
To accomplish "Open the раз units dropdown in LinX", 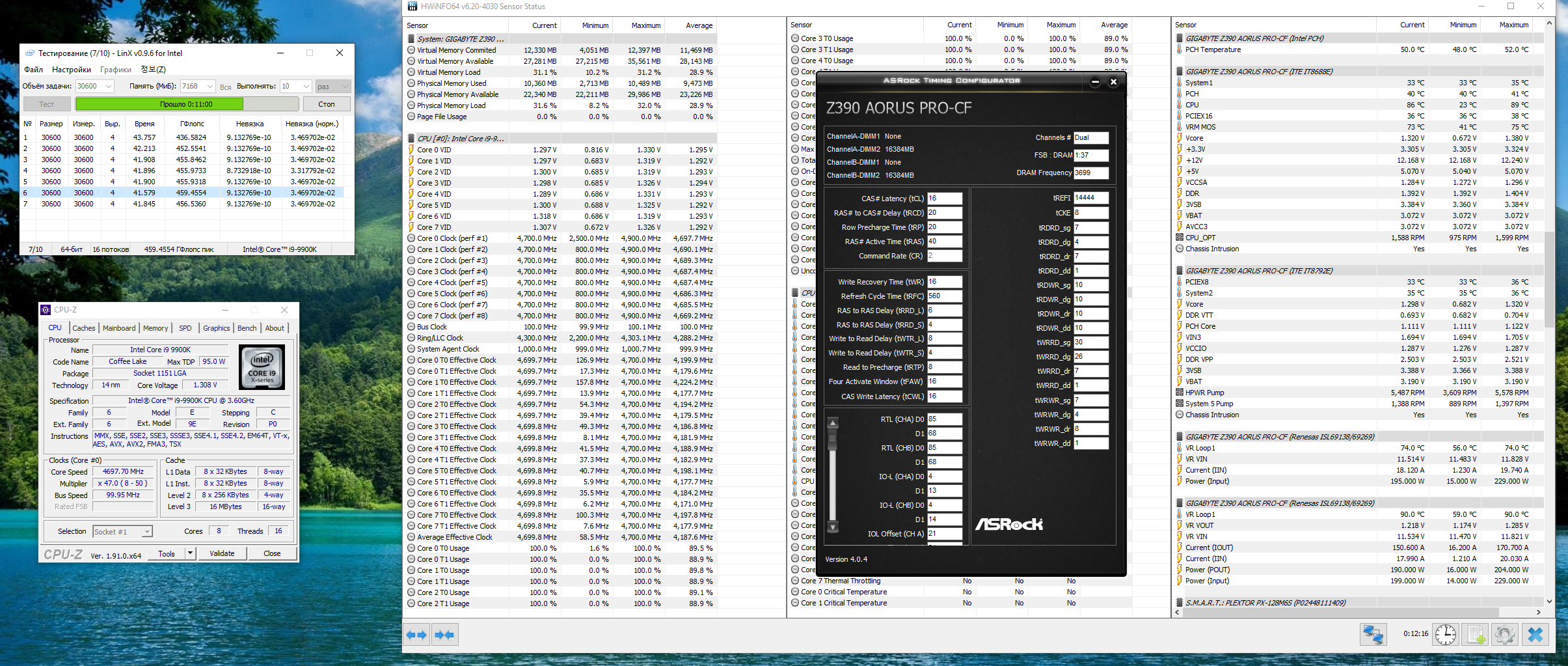I will pyautogui.click(x=345, y=86).
